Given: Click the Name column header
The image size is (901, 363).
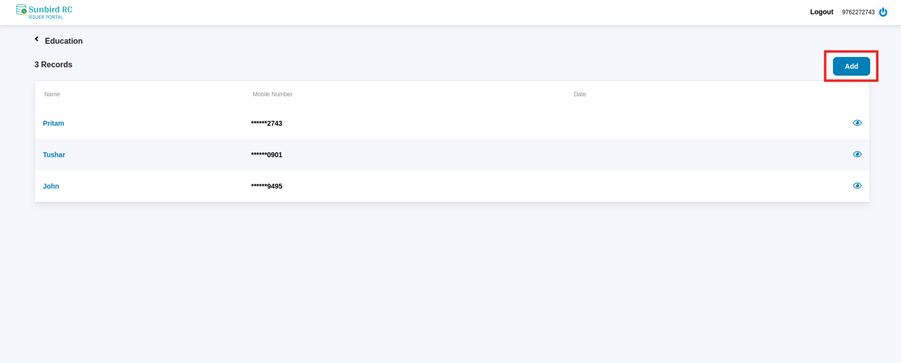Looking at the screenshot, I should tap(52, 94).
